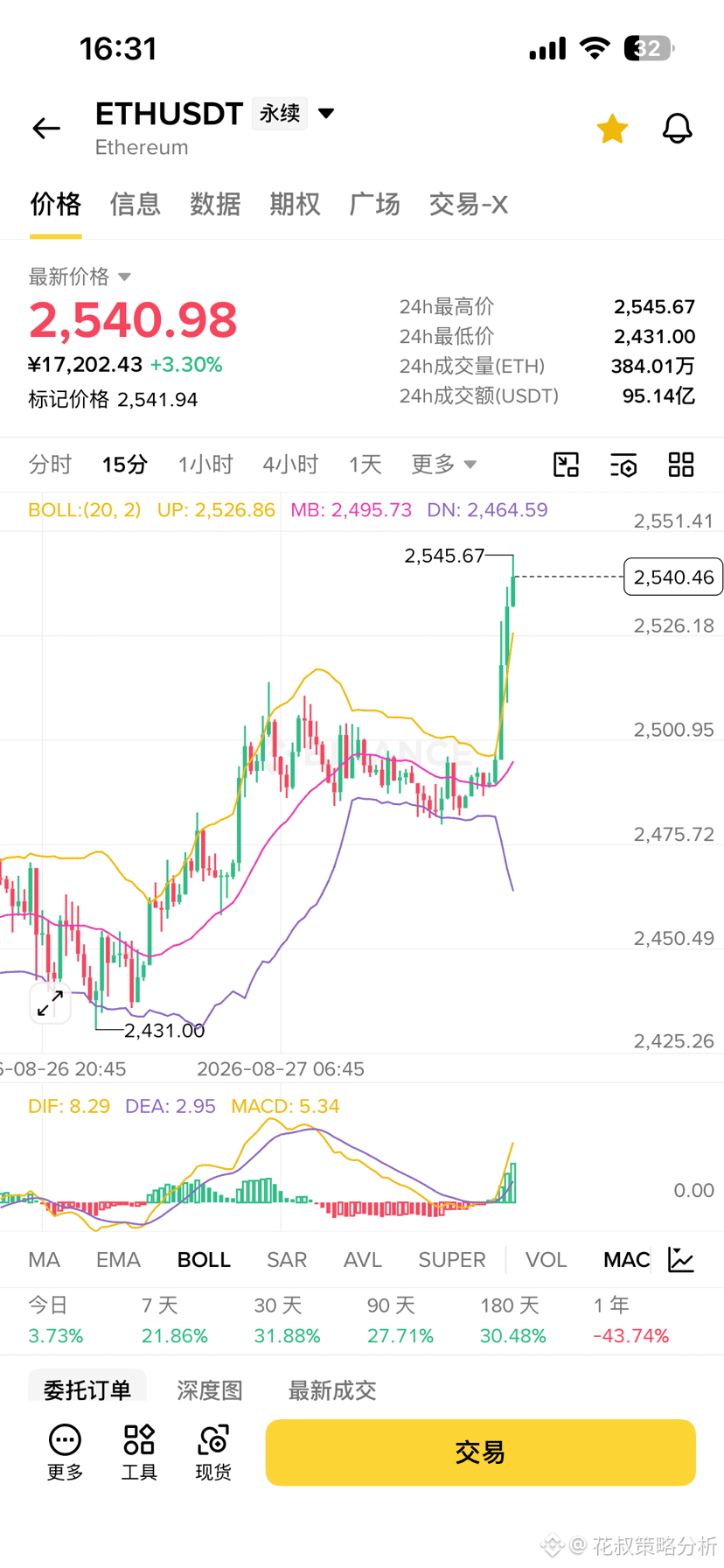
Task: Select the 1天 chart interval
Action: pos(365,465)
